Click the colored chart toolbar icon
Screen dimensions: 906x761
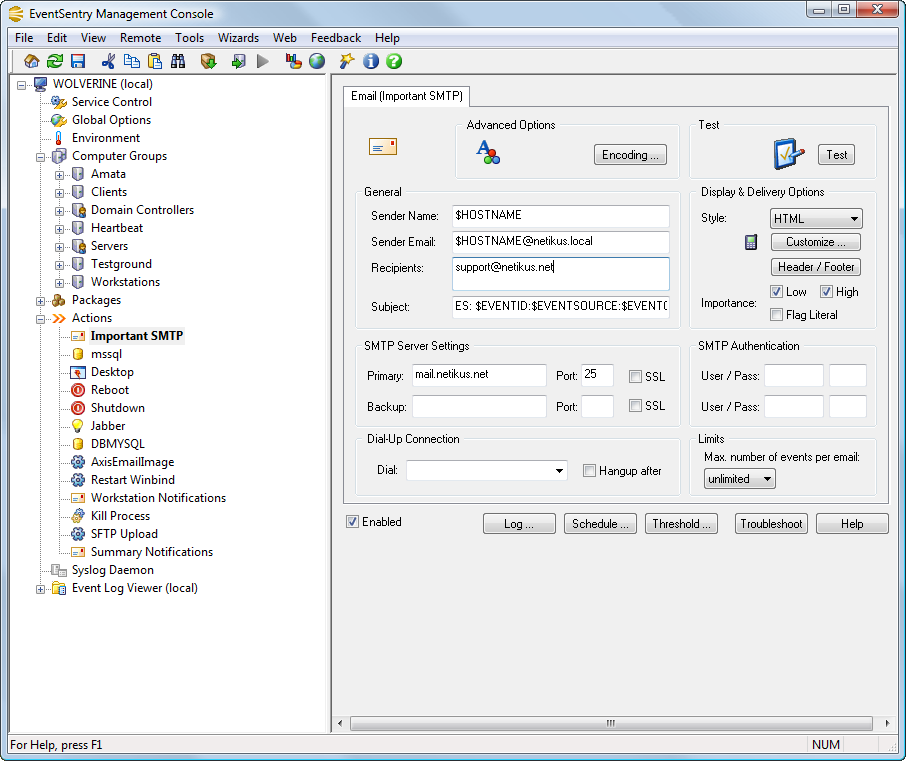pos(294,61)
